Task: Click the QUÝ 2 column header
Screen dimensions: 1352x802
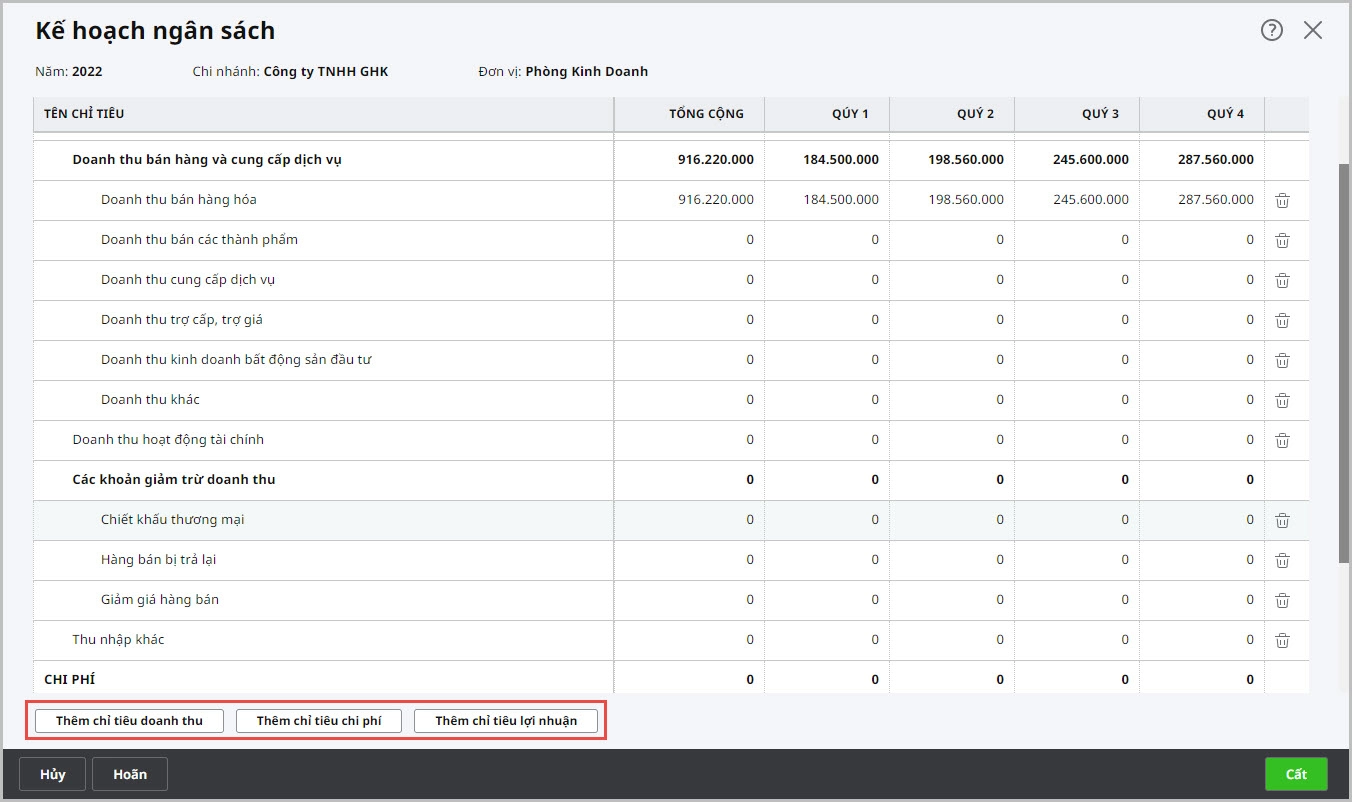Action: click(952, 114)
